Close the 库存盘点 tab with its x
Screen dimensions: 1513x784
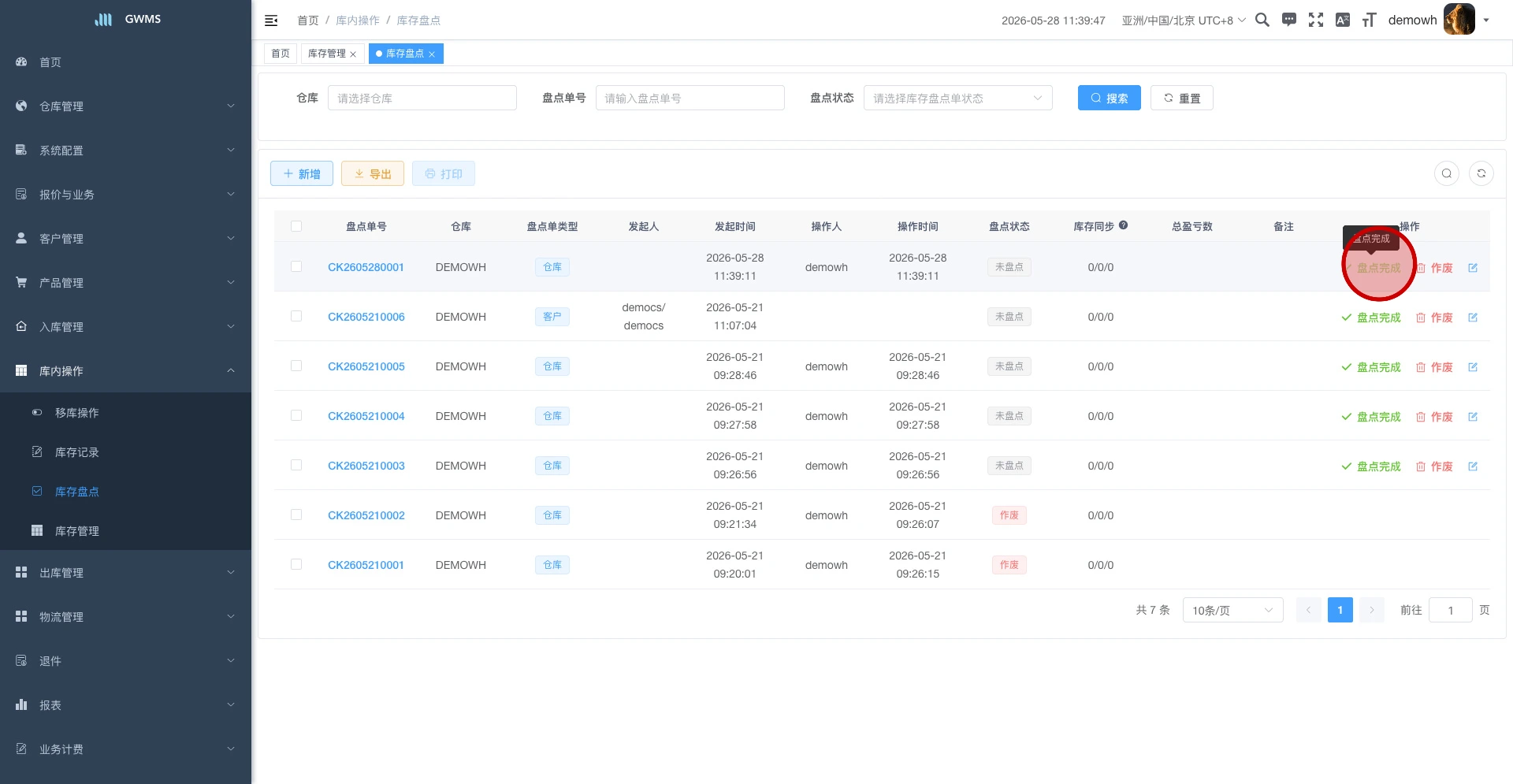click(432, 54)
